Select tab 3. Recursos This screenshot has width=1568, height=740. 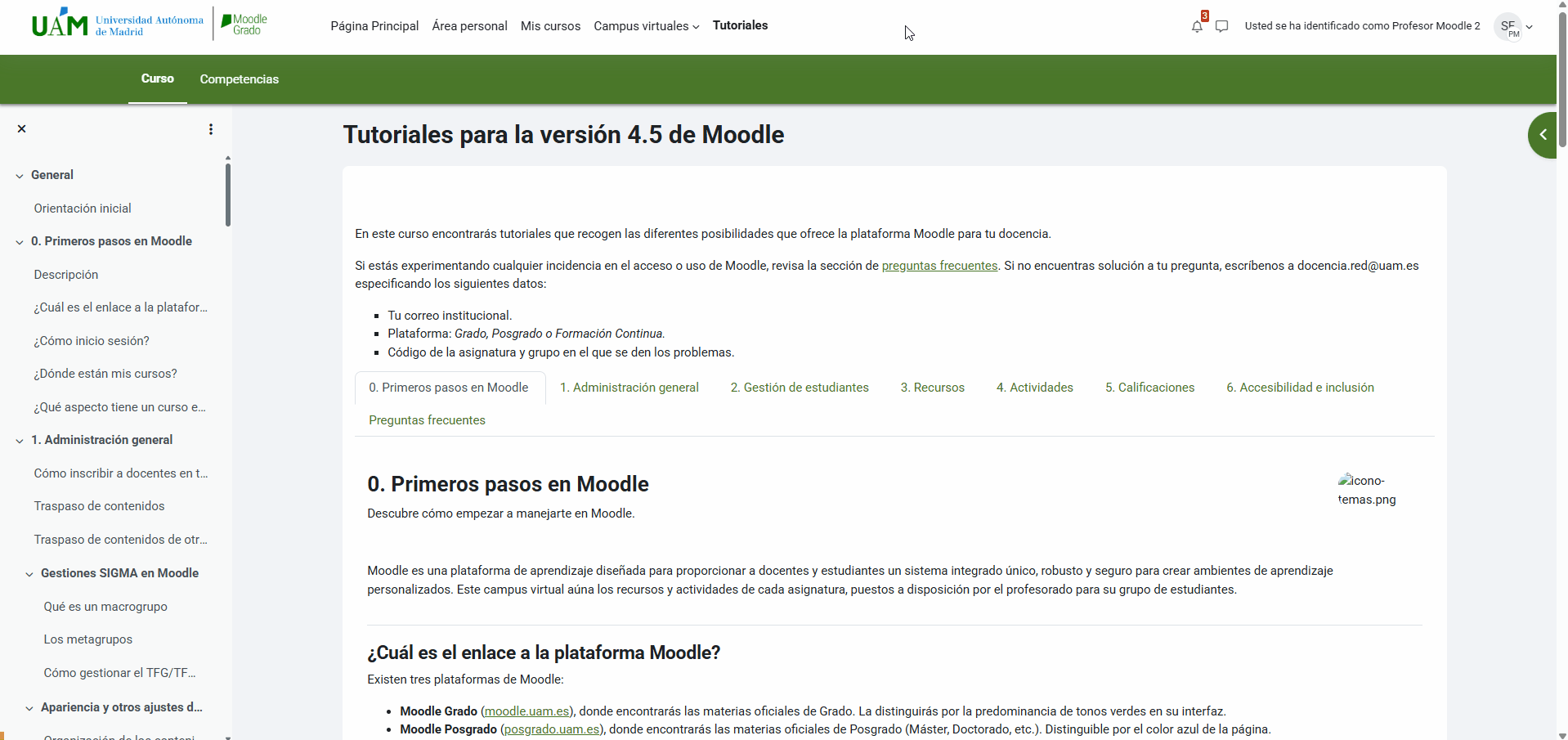(x=933, y=388)
